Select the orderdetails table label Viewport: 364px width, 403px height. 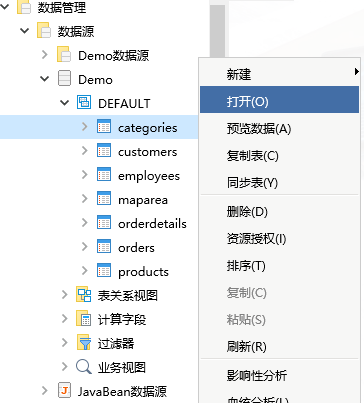tap(152, 224)
